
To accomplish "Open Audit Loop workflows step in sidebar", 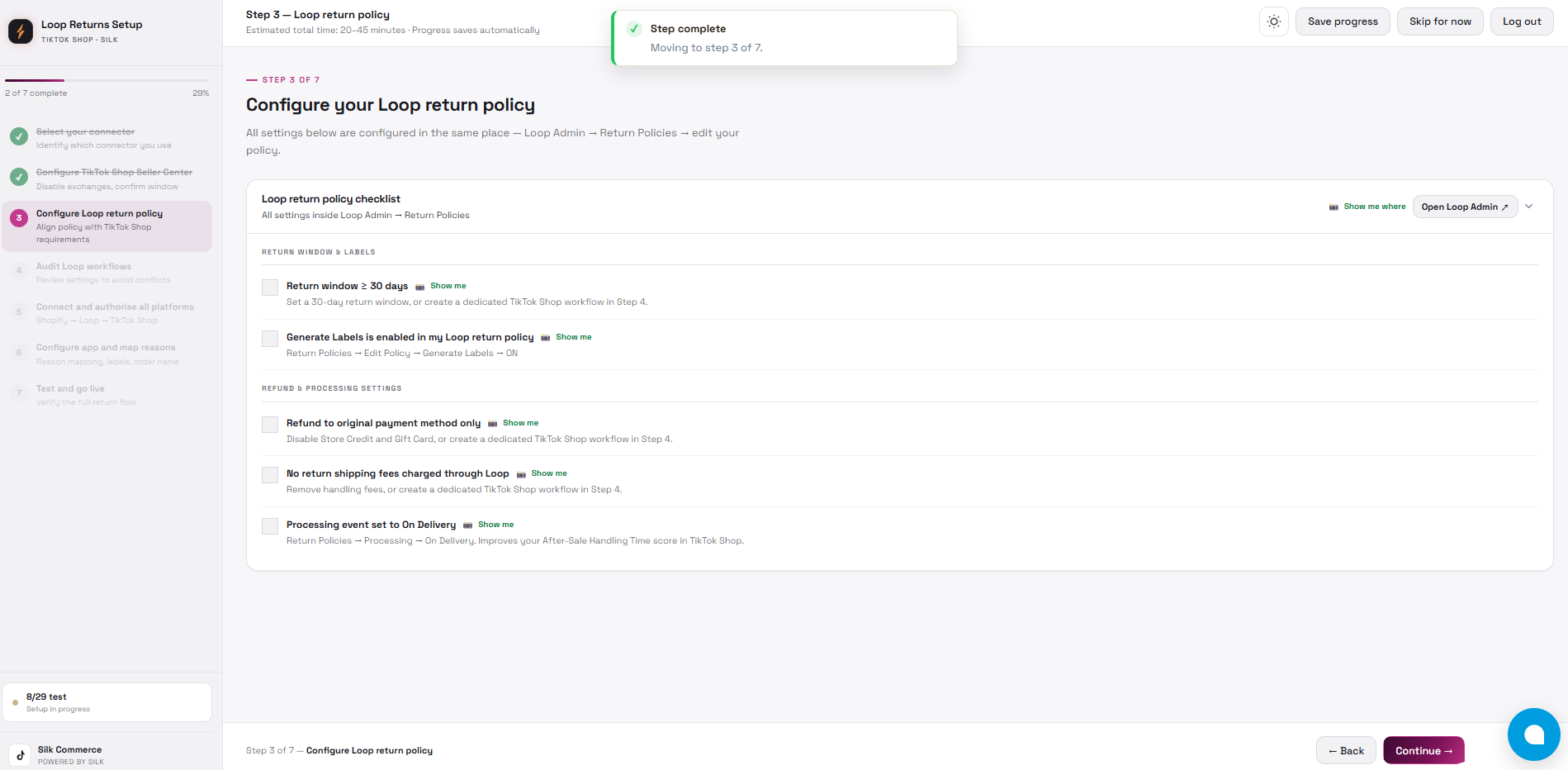I will [107, 273].
